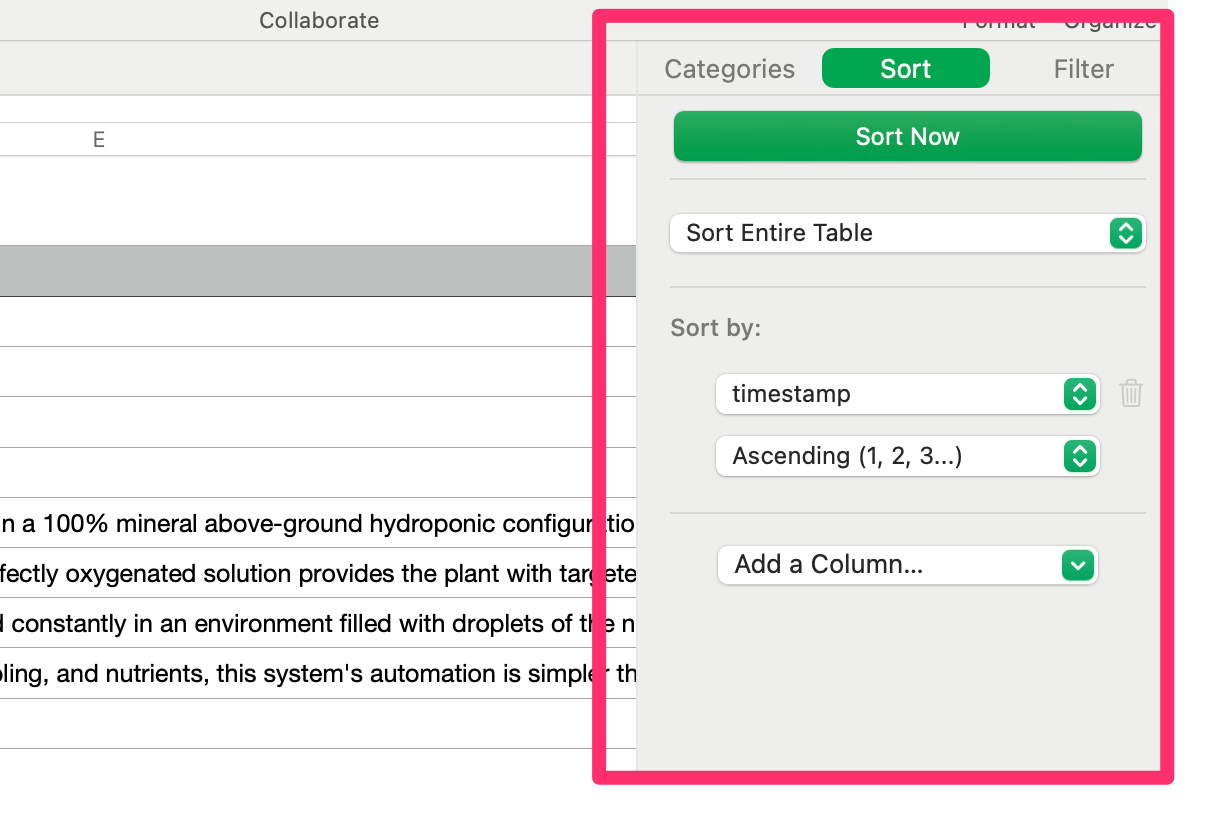Image resolution: width=1216 pixels, height=826 pixels.
Task: Select the cell mentioning this system's automation
Action: 318,673
